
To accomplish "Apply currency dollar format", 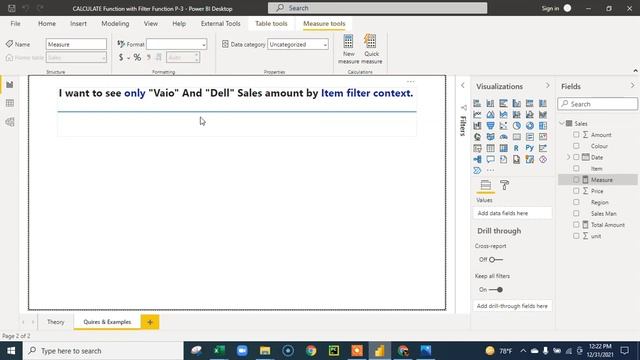I will [121, 58].
